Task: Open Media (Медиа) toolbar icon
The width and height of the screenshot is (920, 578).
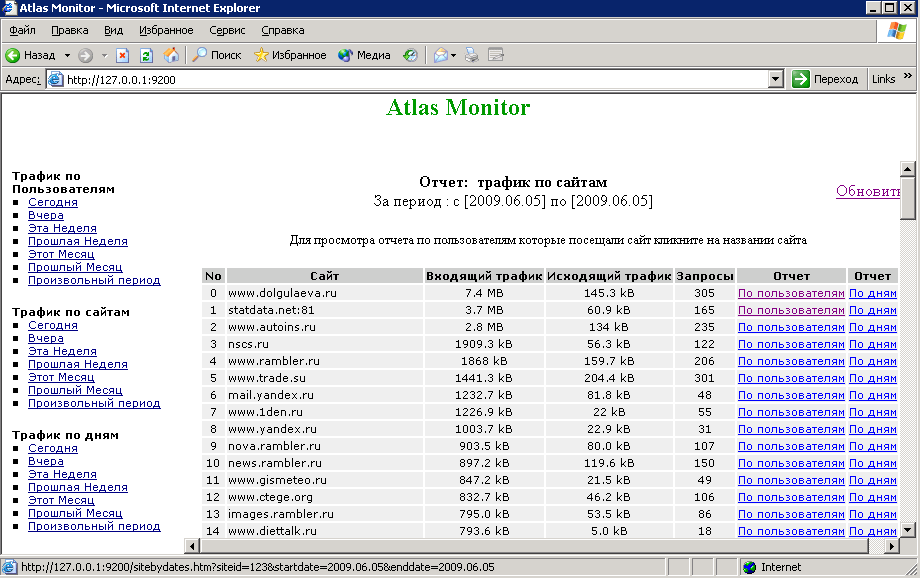Action: (x=346, y=55)
